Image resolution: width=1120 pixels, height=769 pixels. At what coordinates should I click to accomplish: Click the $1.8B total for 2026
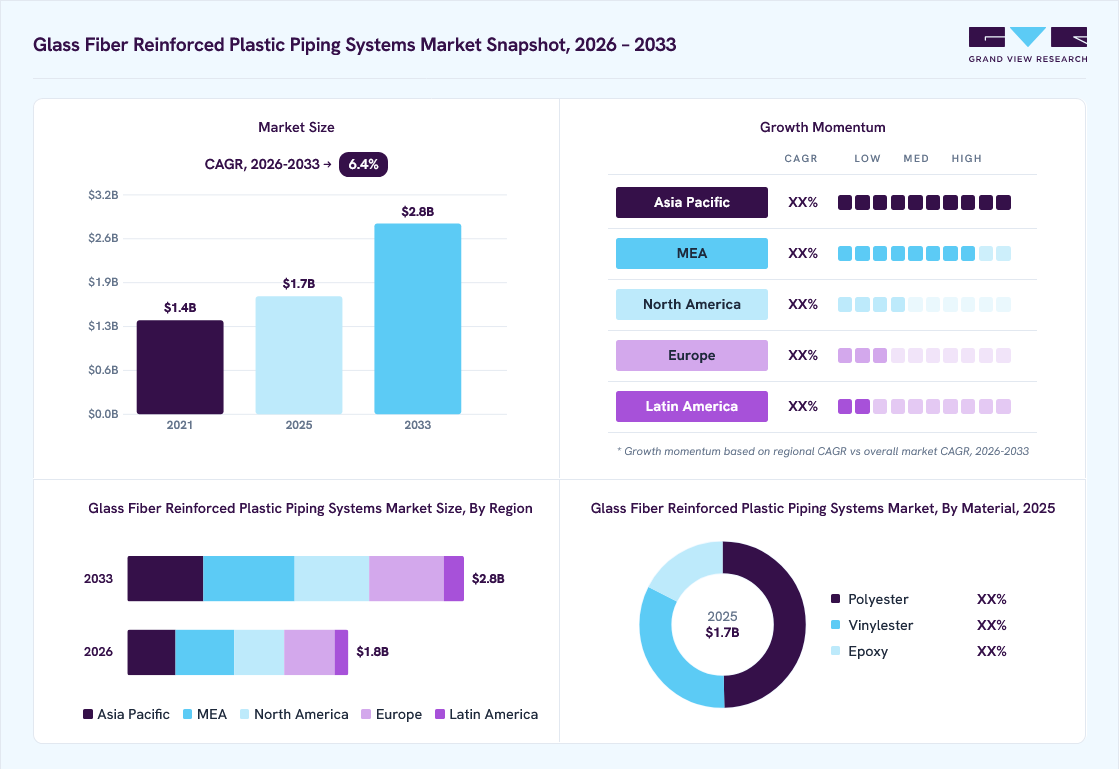372,651
